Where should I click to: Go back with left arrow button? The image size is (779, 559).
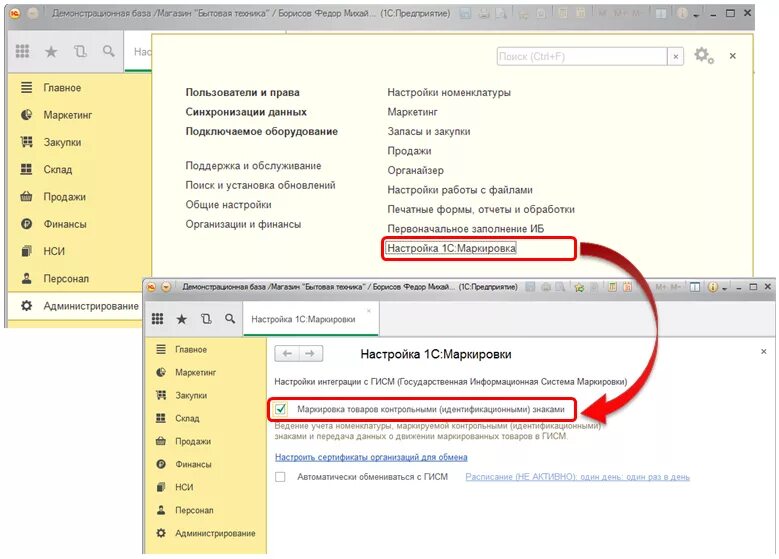pyautogui.click(x=287, y=354)
